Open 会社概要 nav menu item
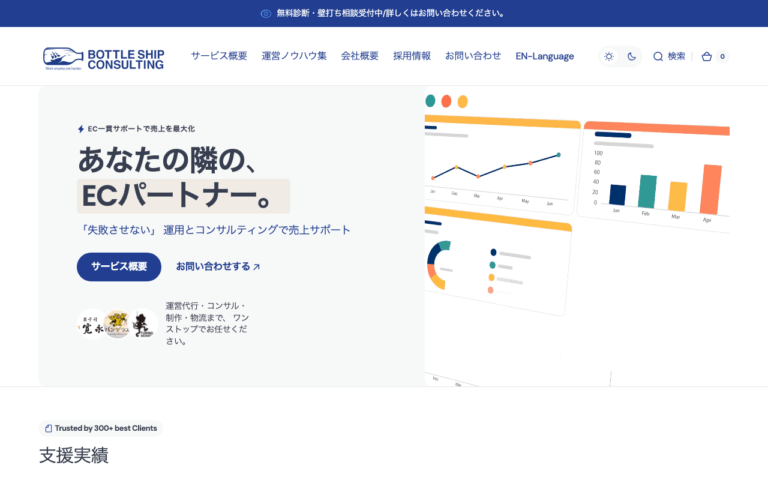768x480 pixels. [360, 56]
